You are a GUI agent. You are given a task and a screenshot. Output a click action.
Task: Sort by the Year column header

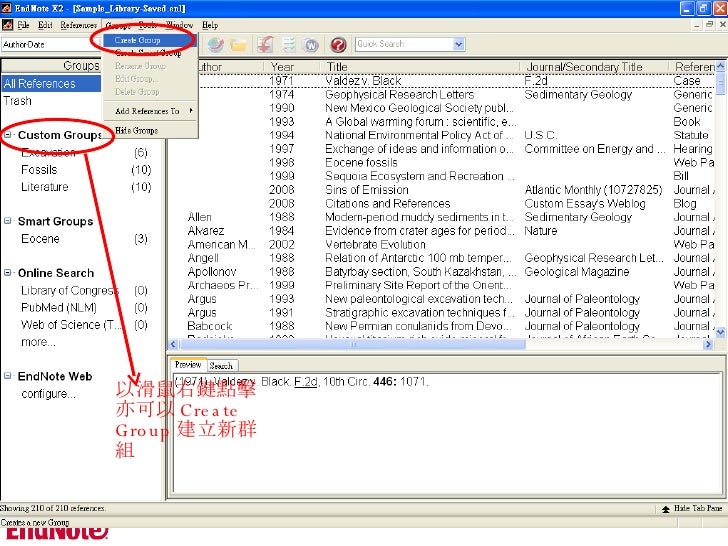click(291, 67)
